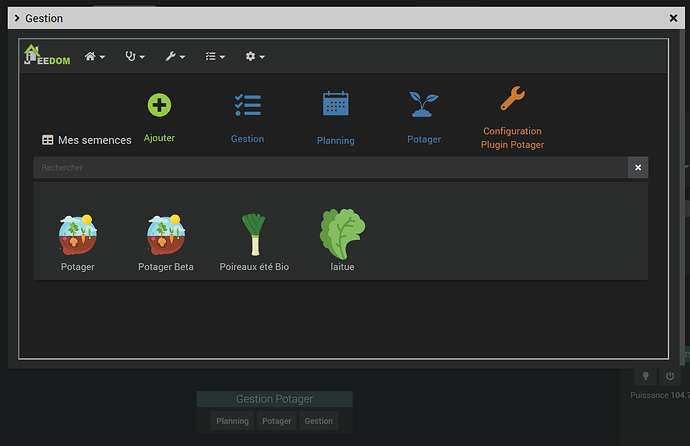Click the Mes semences table icon
The image size is (690, 446).
(x=48, y=140)
